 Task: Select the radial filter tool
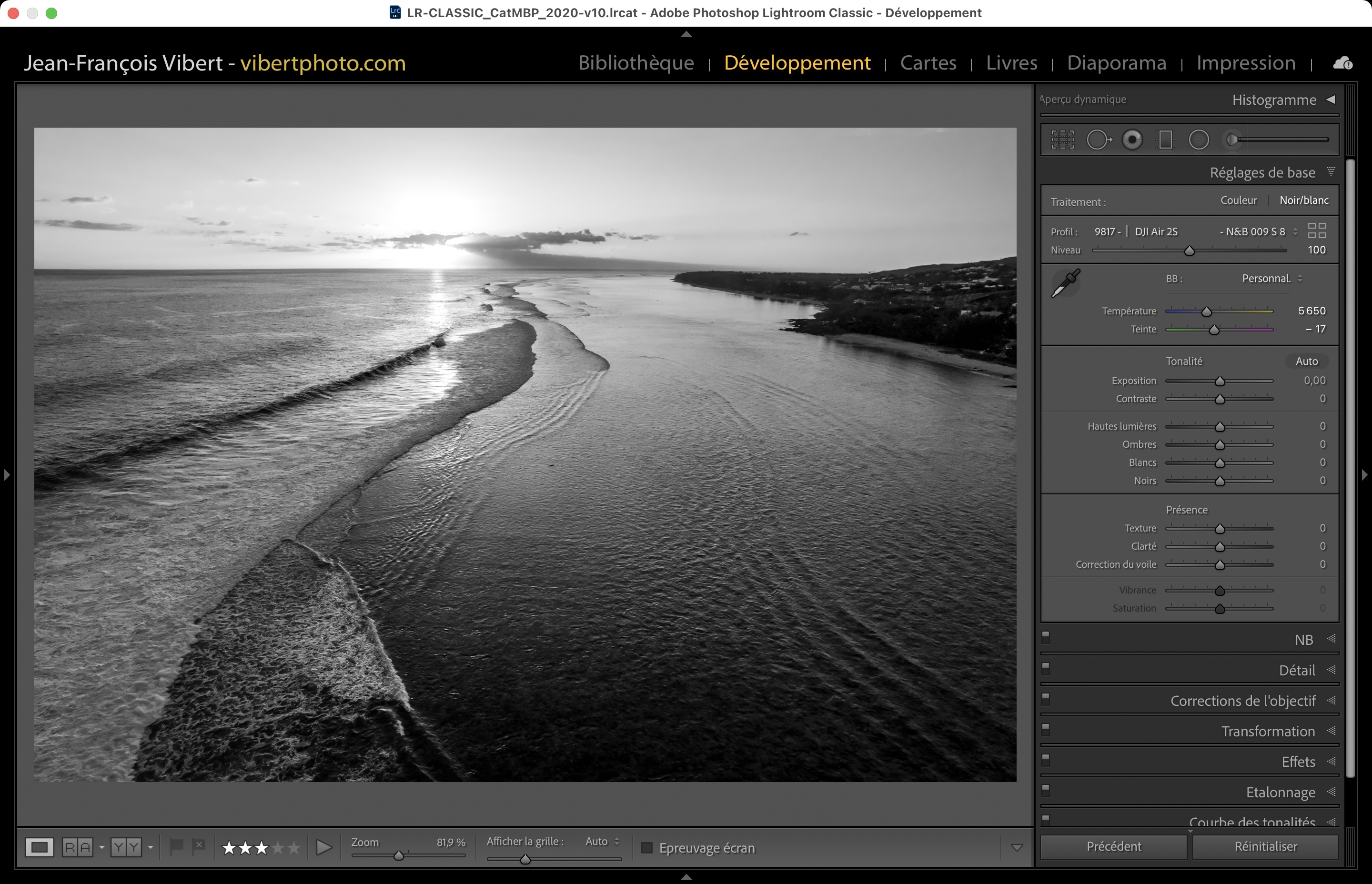click(1199, 140)
